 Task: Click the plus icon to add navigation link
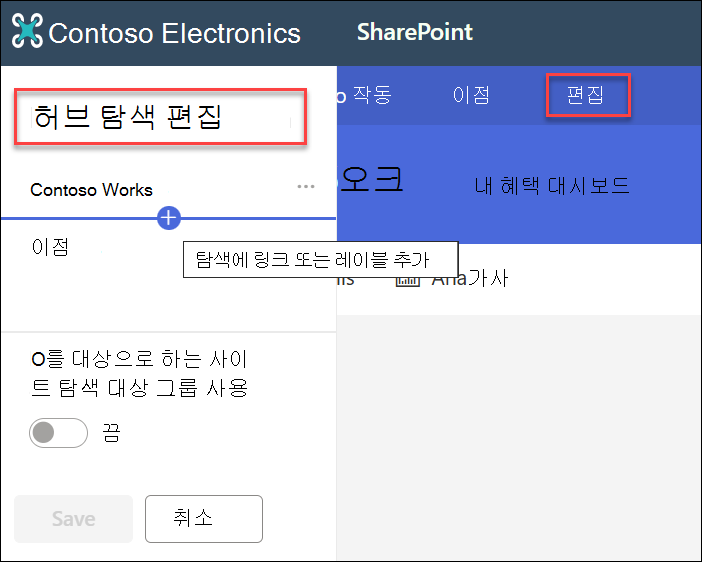coord(169,218)
